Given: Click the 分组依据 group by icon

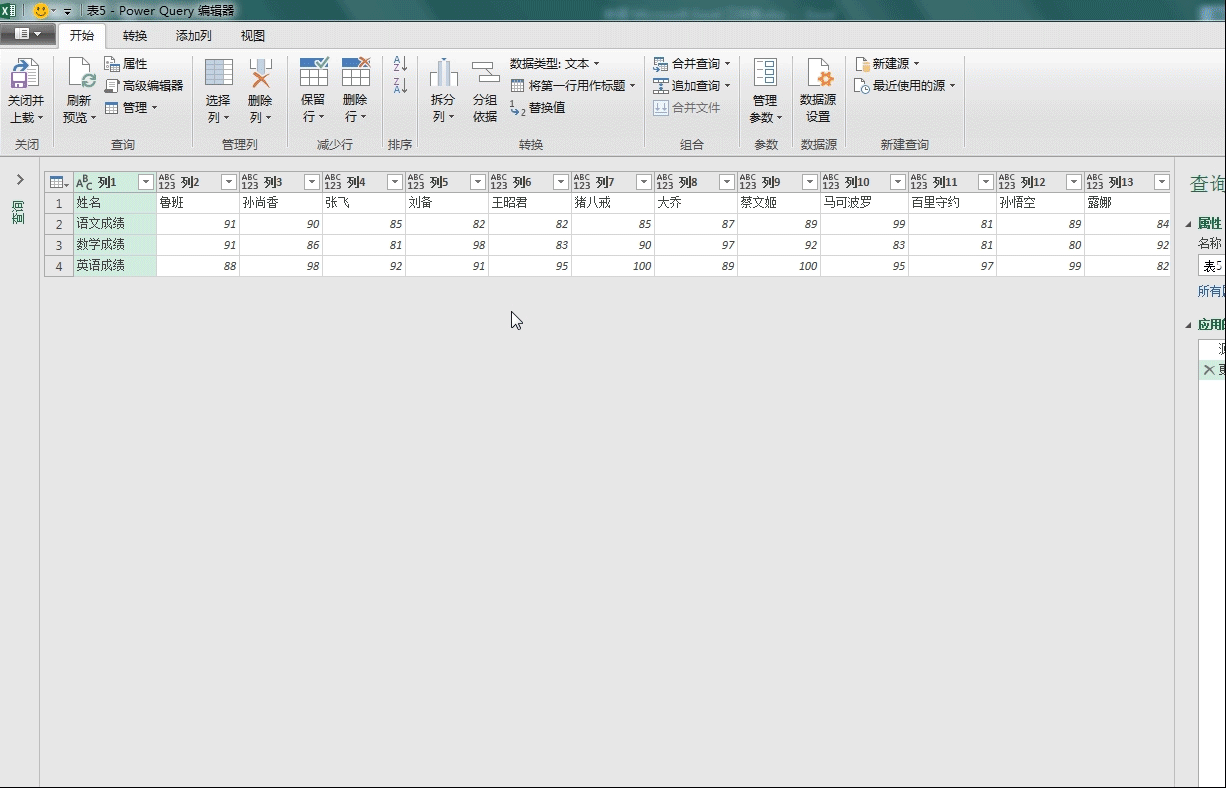Looking at the screenshot, I should [x=485, y=73].
